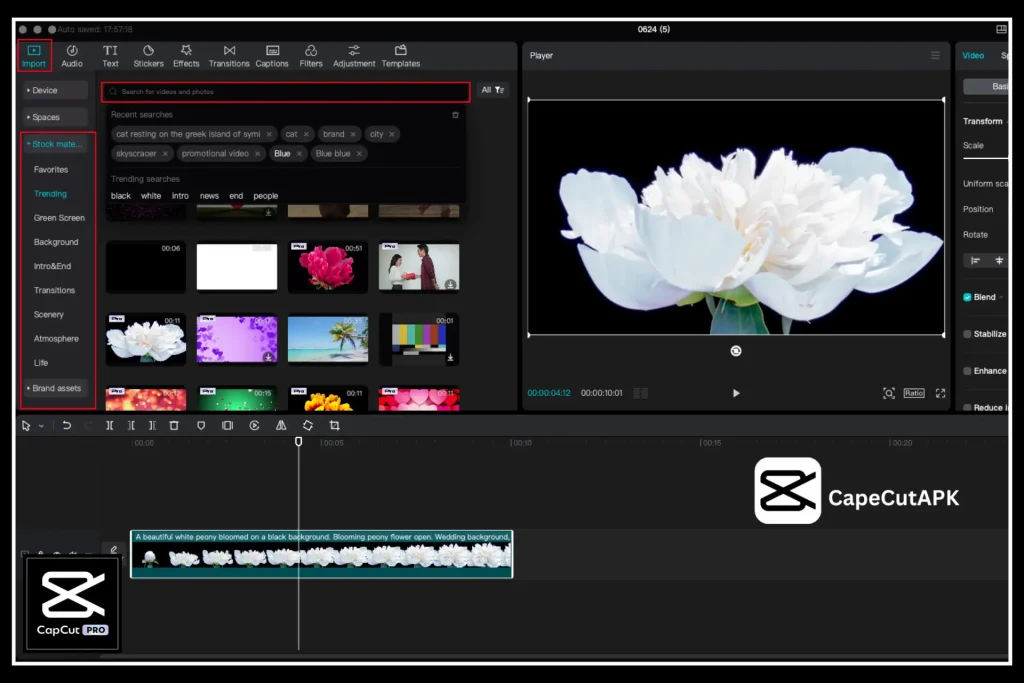The height and width of the screenshot is (683, 1024).
Task: Open the Ratio button
Action: click(x=914, y=393)
